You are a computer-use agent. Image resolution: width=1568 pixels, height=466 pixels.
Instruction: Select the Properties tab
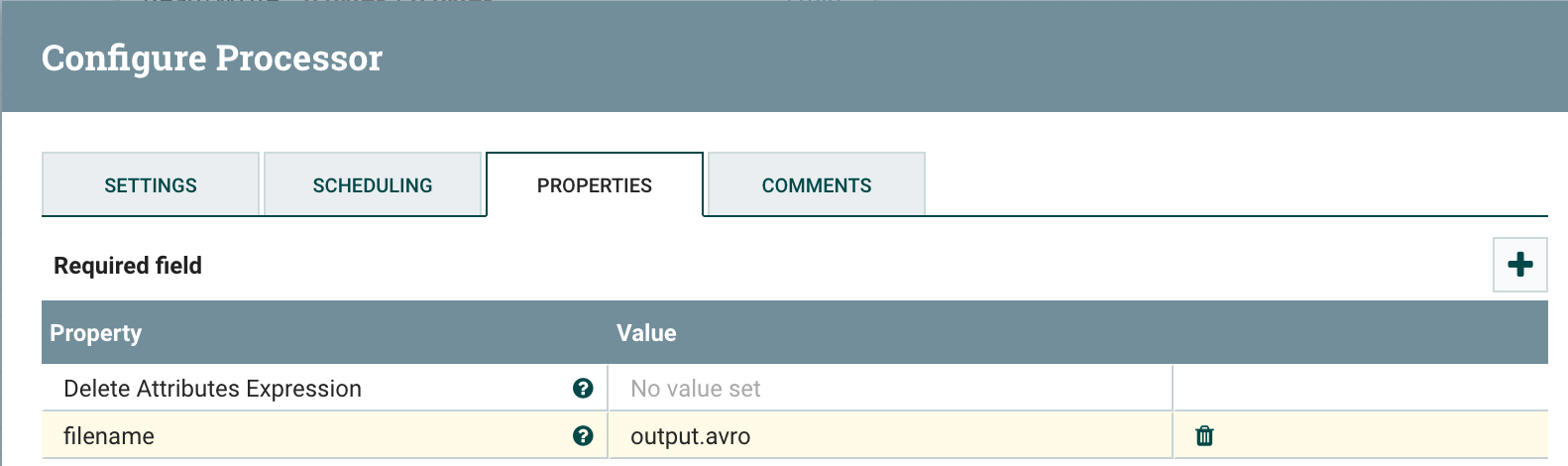(x=595, y=185)
